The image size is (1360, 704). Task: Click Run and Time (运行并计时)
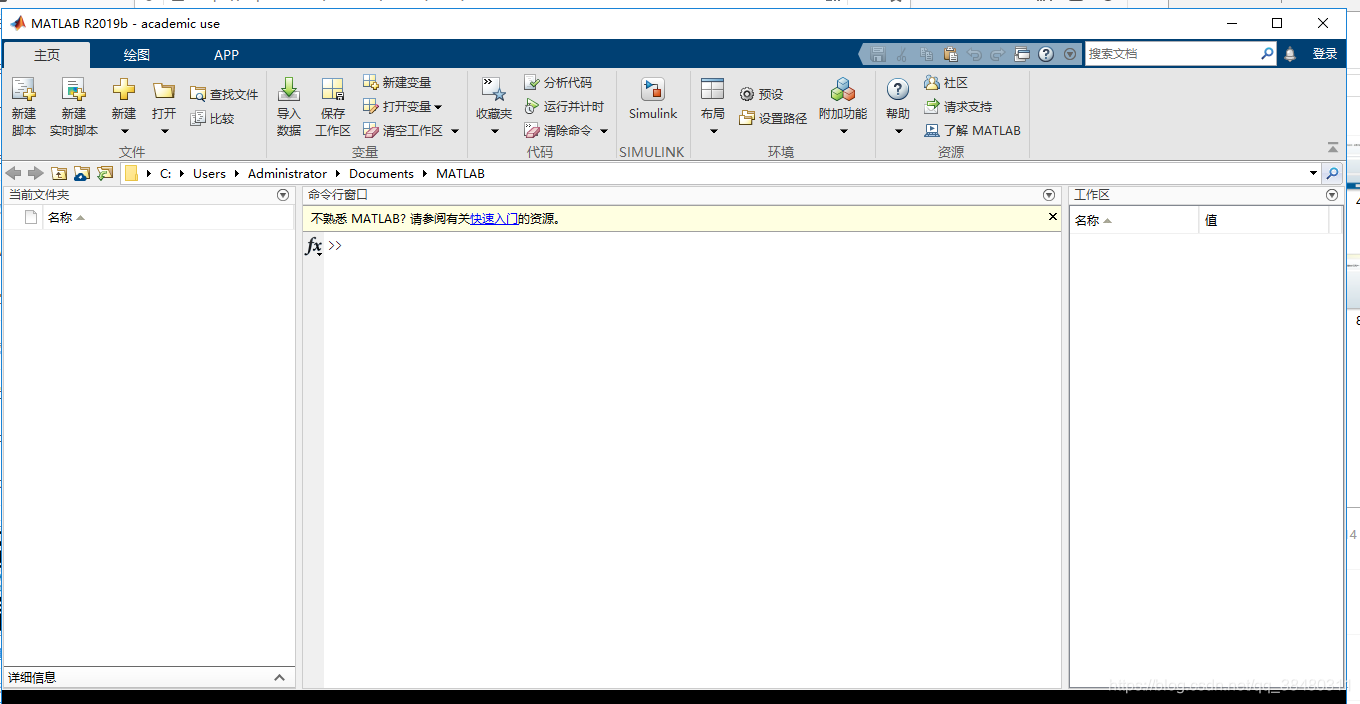[564, 106]
